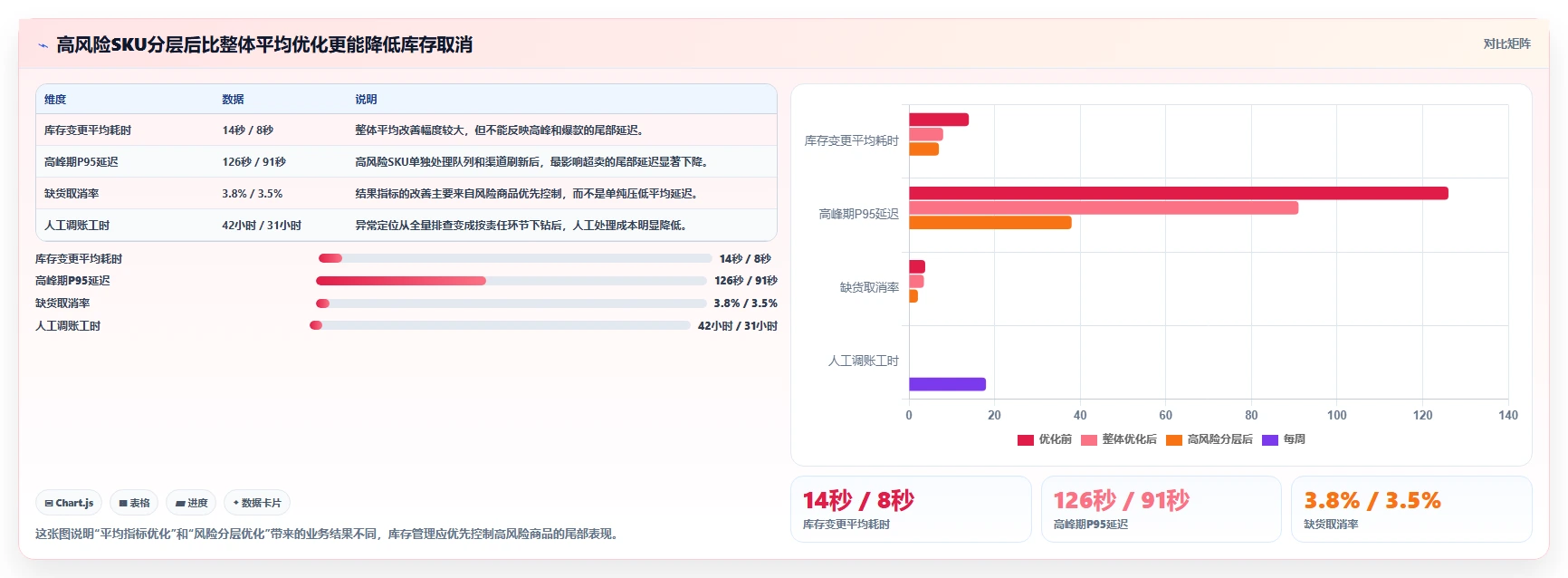Click progress value 42小时 / 31小时 beside bar
The height and width of the screenshot is (578, 1568).
[737, 326]
